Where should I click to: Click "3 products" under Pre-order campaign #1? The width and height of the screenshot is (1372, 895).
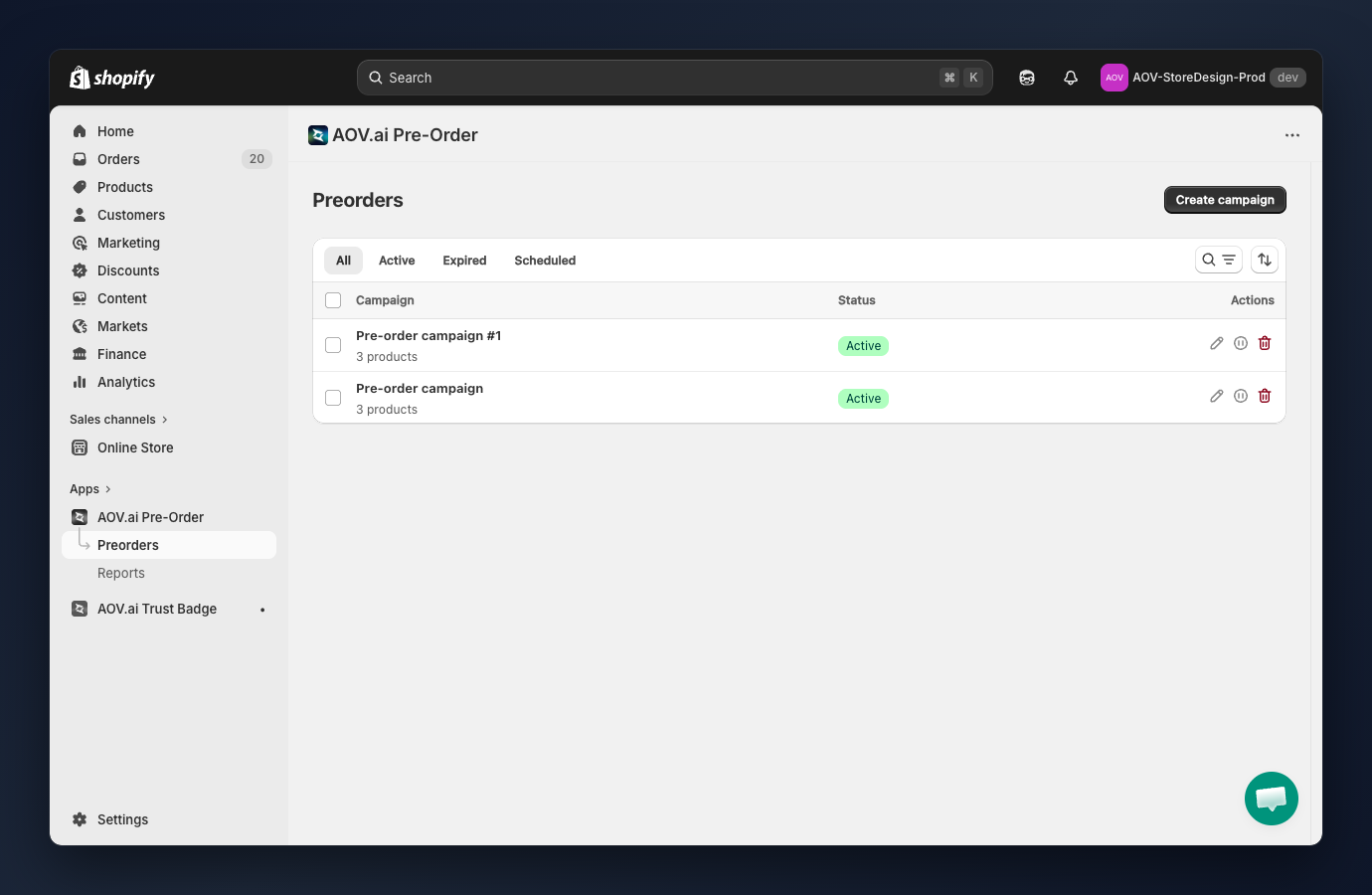click(x=387, y=357)
